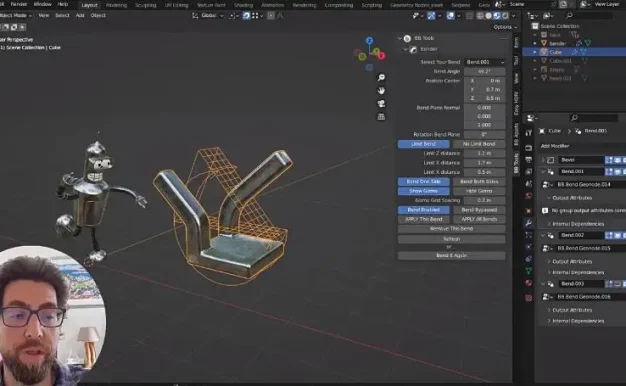Toggle the show overlays icon in header

pyautogui.click(x=450, y=16)
